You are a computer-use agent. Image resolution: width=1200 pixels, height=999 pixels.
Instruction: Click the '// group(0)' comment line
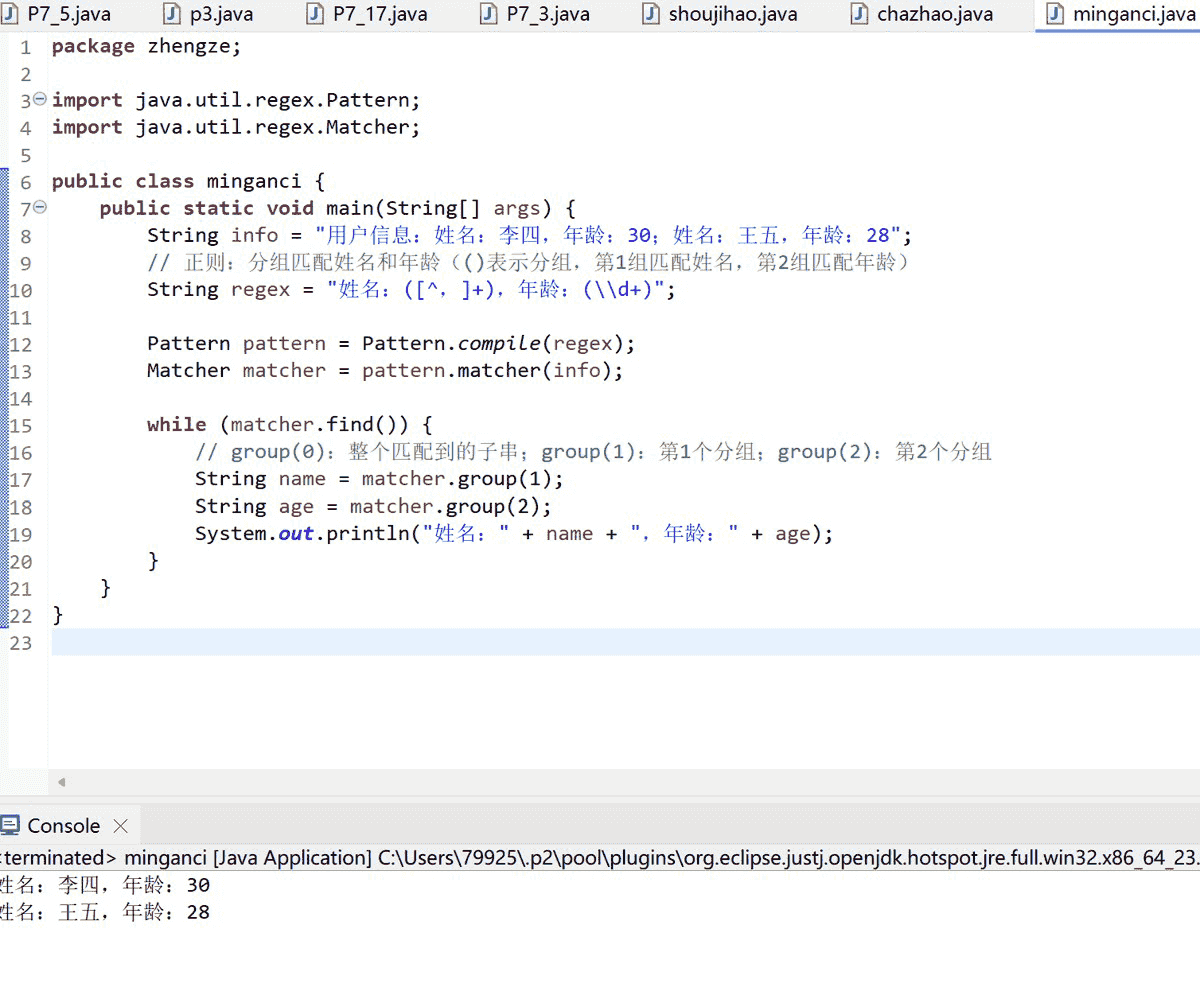[593, 451]
